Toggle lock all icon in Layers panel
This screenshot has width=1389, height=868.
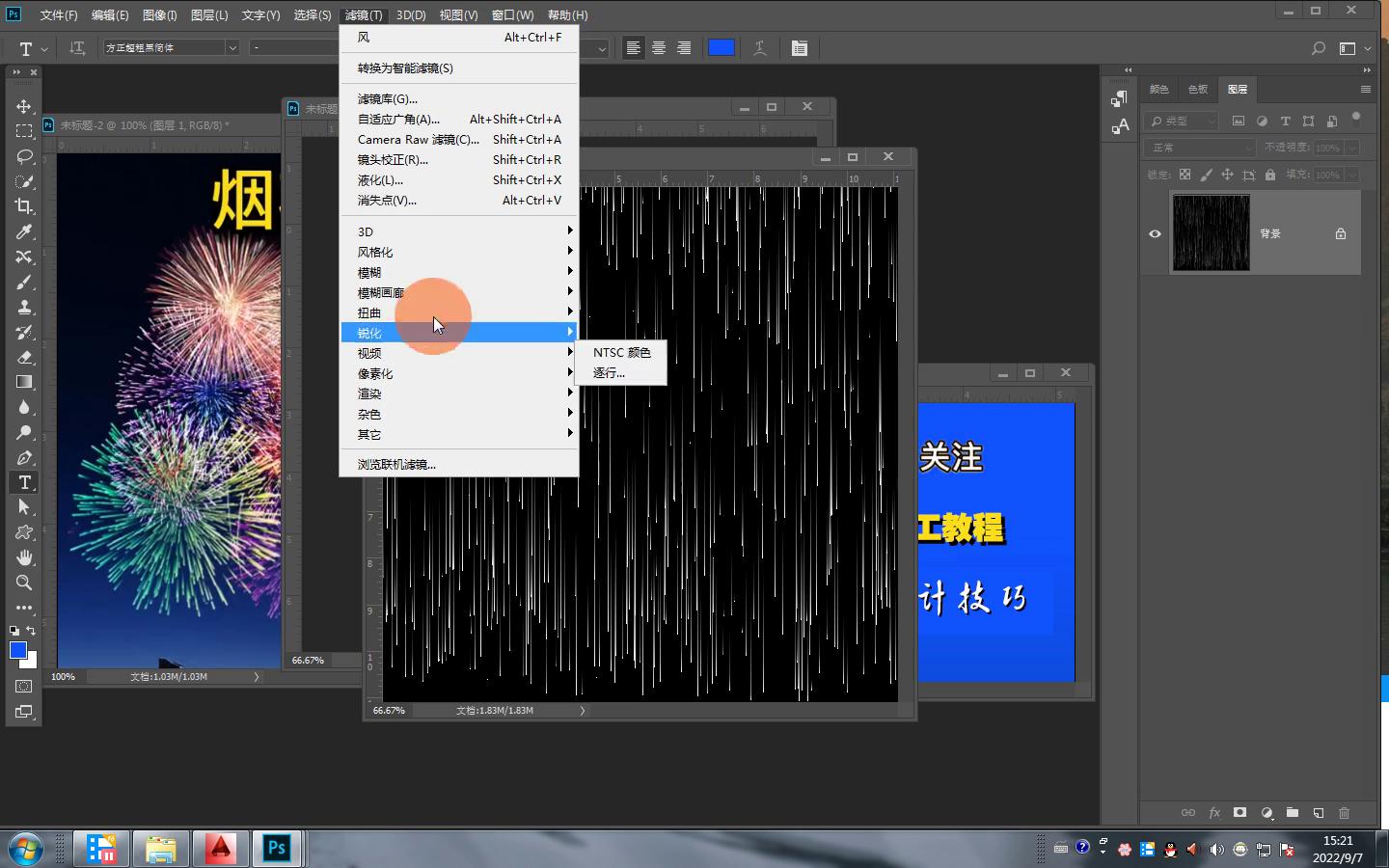click(x=1270, y=175)
